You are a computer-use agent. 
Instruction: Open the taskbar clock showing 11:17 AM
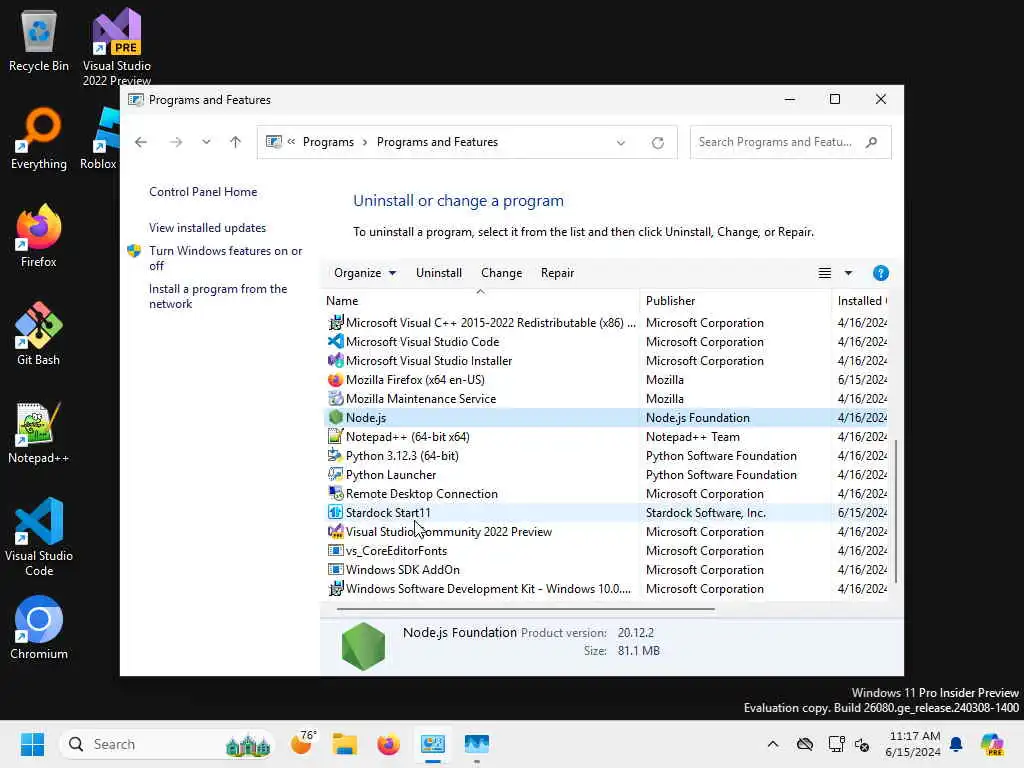[x=913, y=744]
